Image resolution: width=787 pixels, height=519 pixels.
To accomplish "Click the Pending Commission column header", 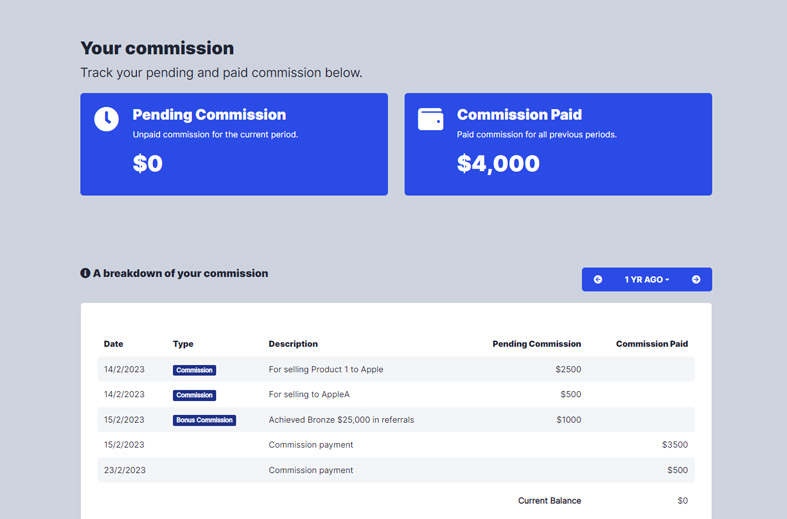I will [x=536, y=344].
